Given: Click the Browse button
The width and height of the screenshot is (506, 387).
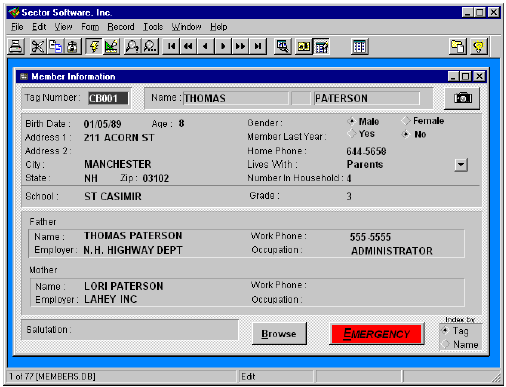Looking at the screenshot, I should [x=279, y=333].
